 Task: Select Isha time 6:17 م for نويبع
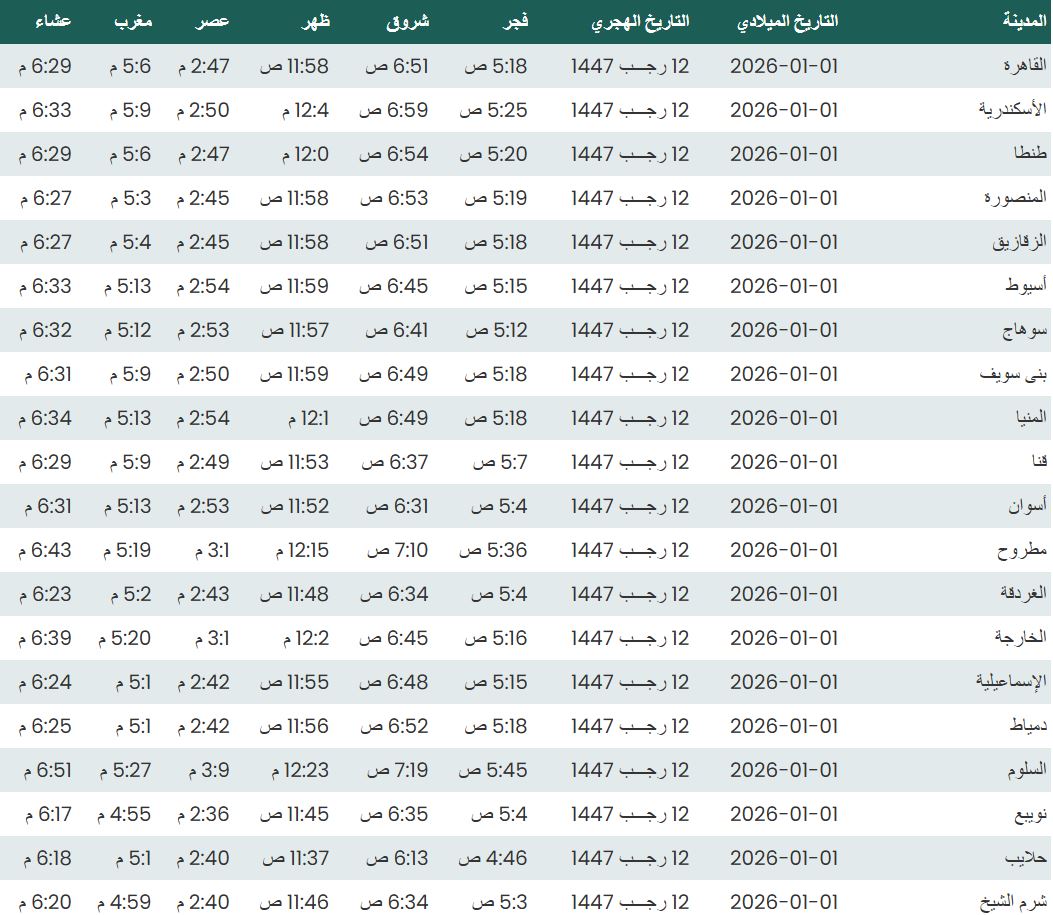48,814
